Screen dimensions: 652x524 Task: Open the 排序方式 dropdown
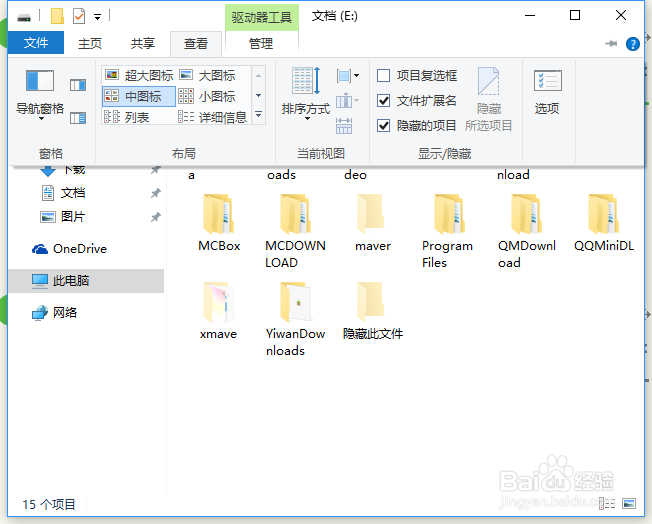pyautogui.click(x=306, y=94)
